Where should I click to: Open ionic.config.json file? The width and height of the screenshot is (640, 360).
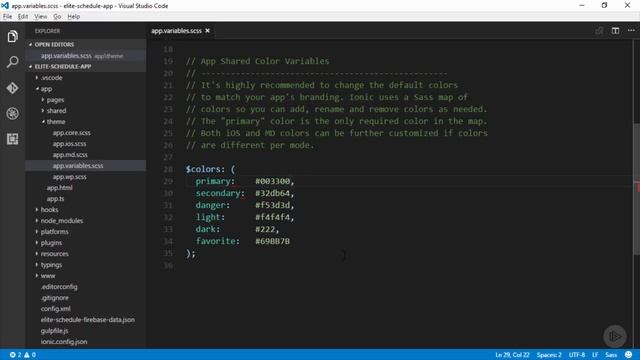[x=64, y=342]
